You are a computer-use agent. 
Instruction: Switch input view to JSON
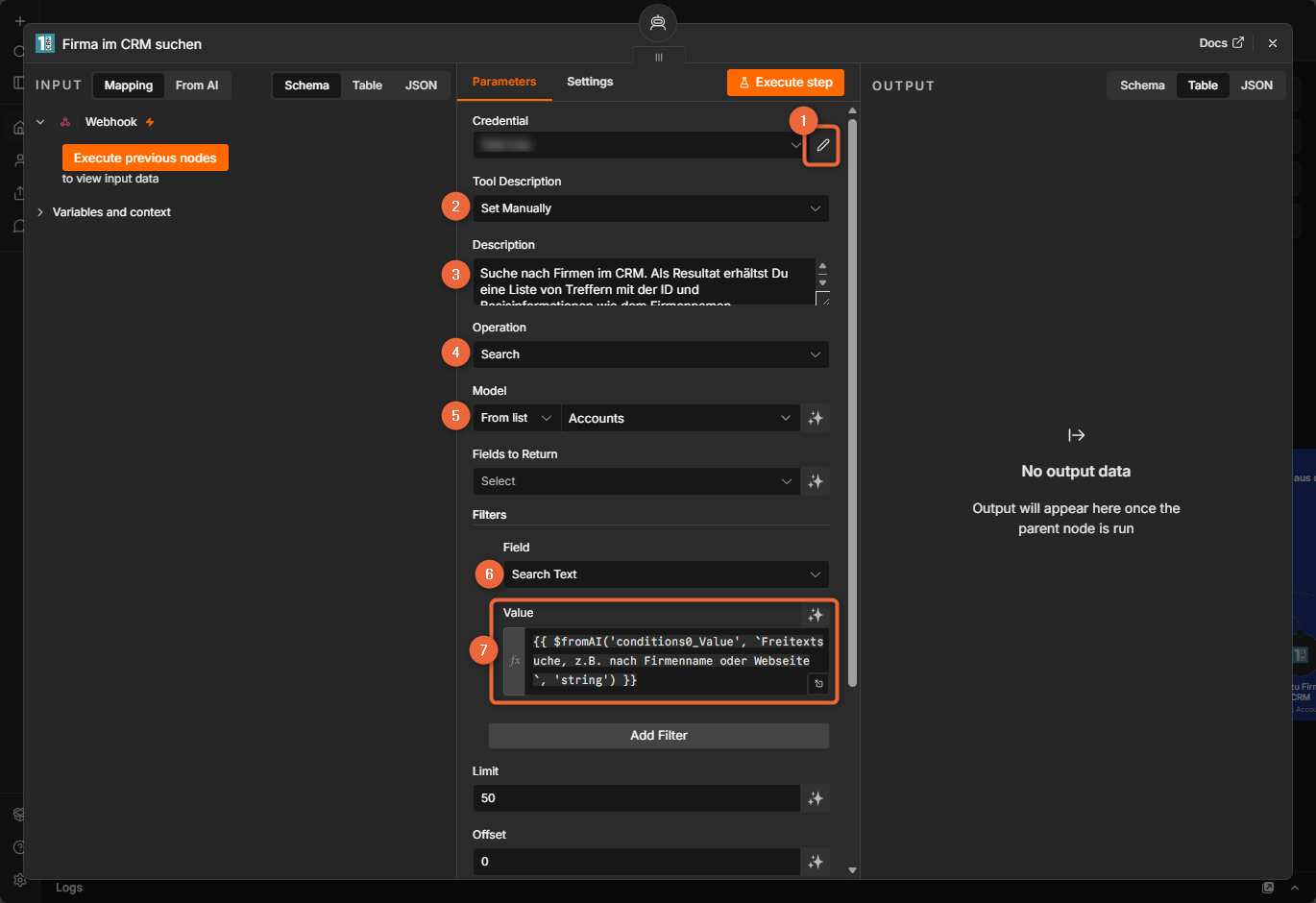pyautogui.click(x=421, y=85)
